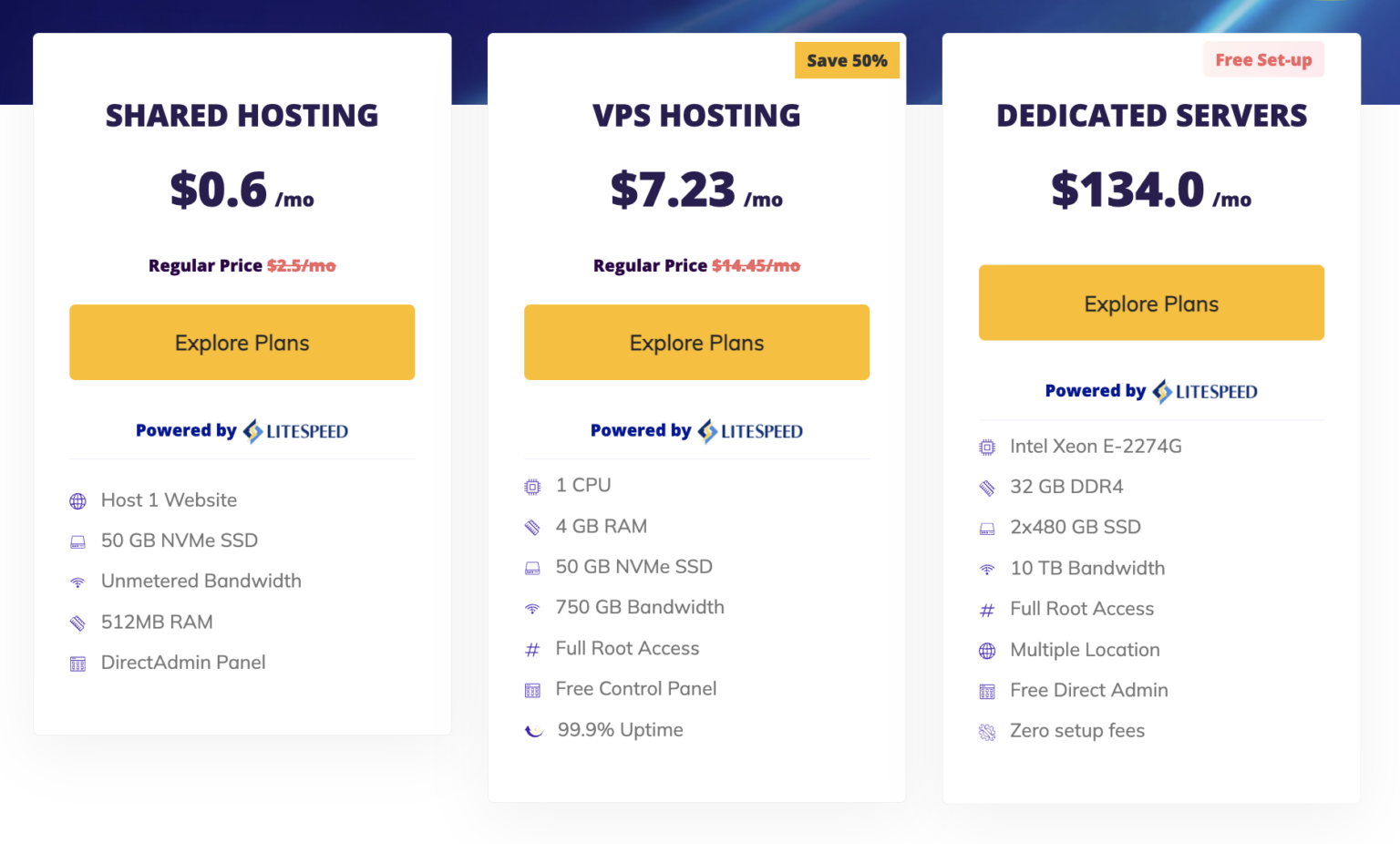Viewport: 1400px width, 844px height.
Task: Click the RAM icon next to 4 GB RAM
Action: tap(533, 526)
